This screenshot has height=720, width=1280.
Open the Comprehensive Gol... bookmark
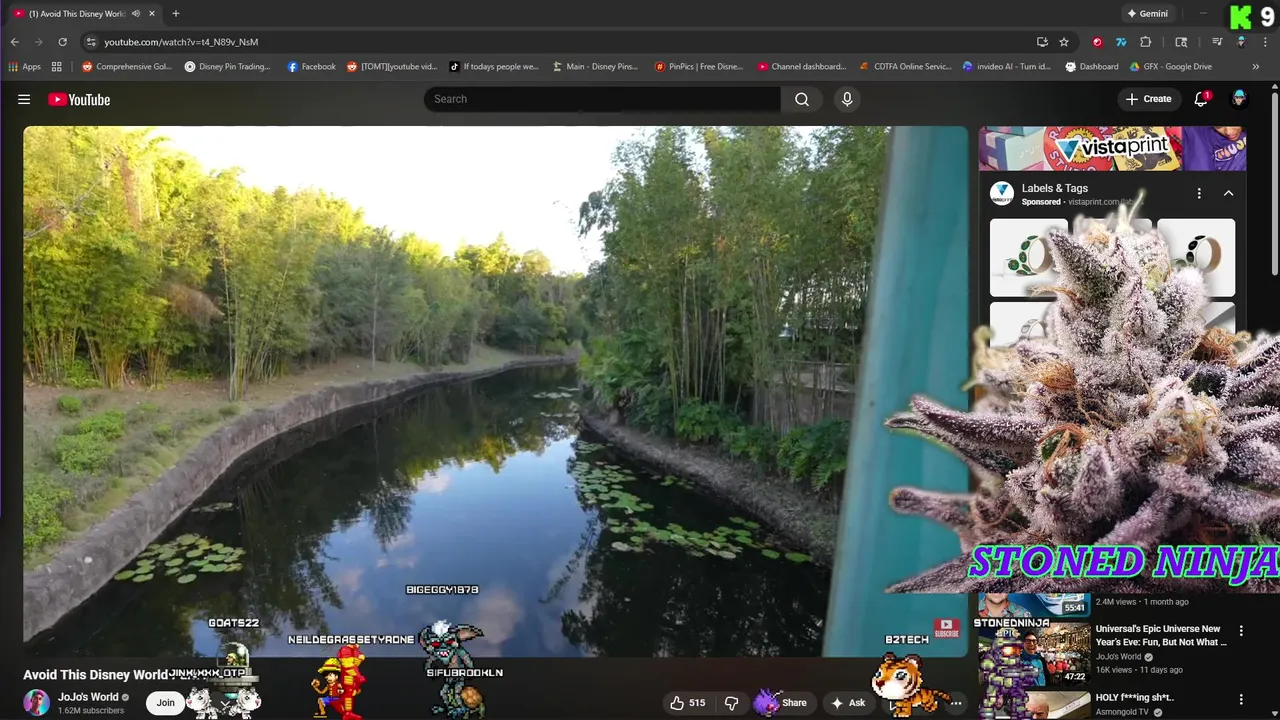[x=127, y=67]
